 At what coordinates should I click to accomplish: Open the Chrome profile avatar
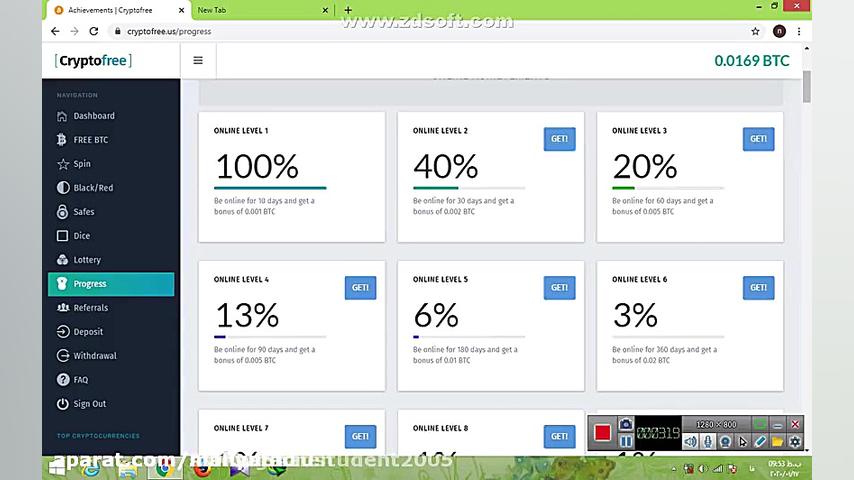click(779, 32)
